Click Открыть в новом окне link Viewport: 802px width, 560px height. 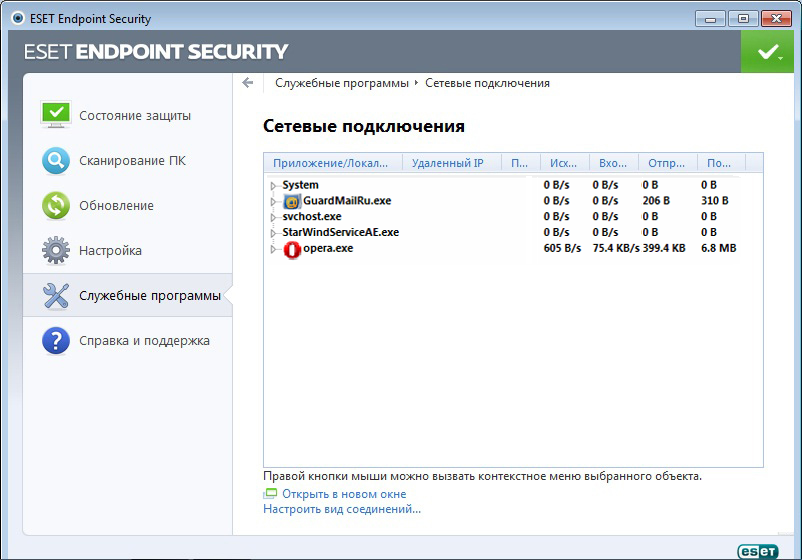tap(343, 494)
